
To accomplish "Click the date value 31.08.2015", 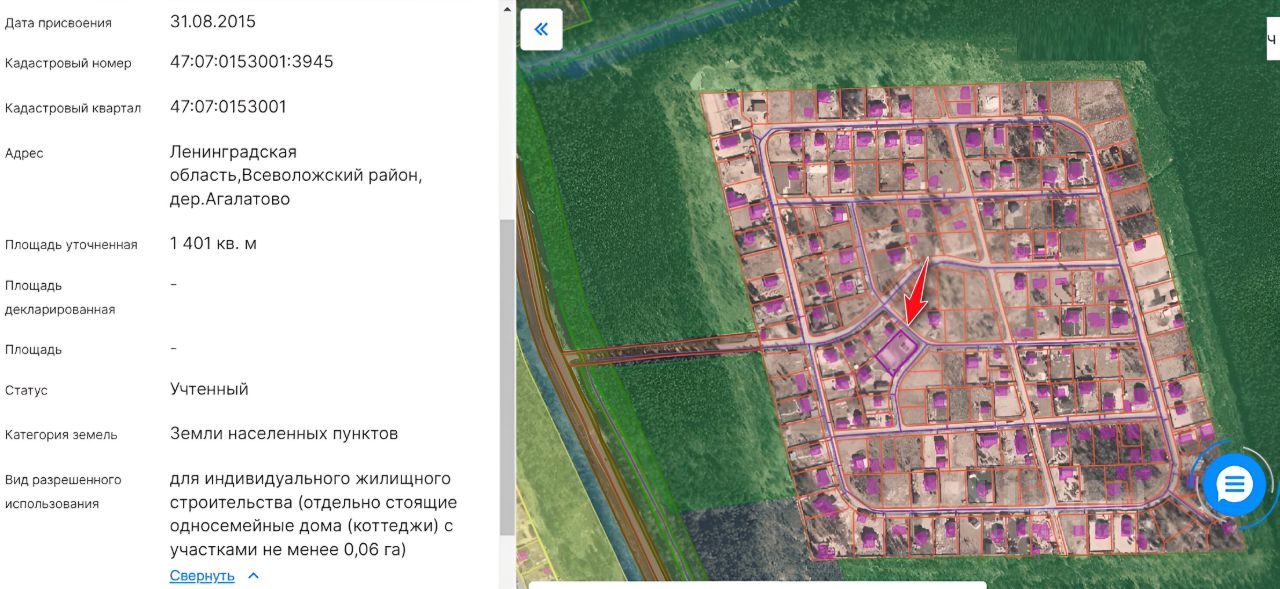I will pyautogui.click(x=212, y=21).
